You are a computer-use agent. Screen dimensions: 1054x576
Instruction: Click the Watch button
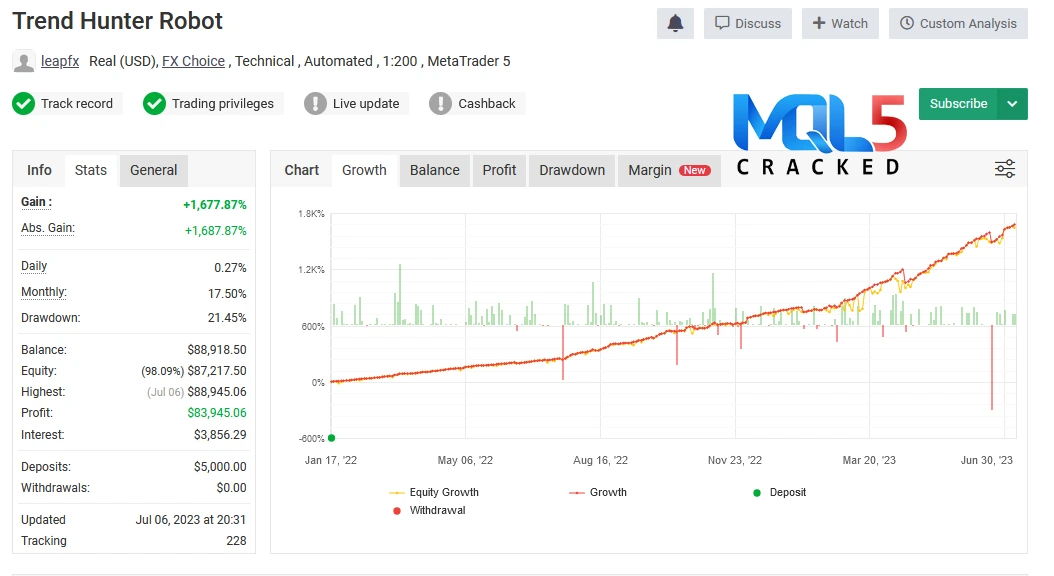(x=840, y=24)
